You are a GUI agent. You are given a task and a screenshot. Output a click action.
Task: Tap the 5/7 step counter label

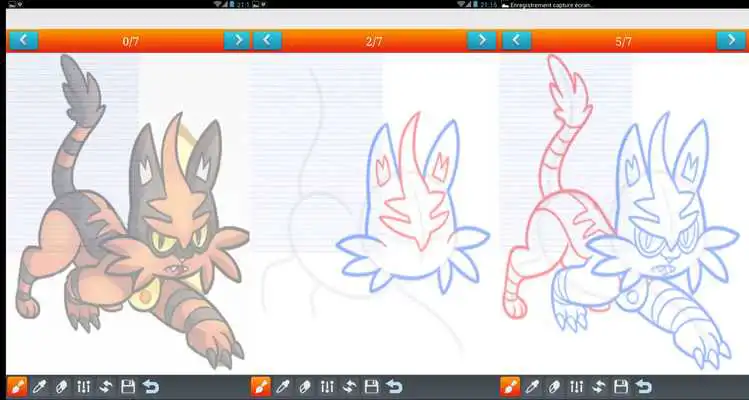coord(623,41)
